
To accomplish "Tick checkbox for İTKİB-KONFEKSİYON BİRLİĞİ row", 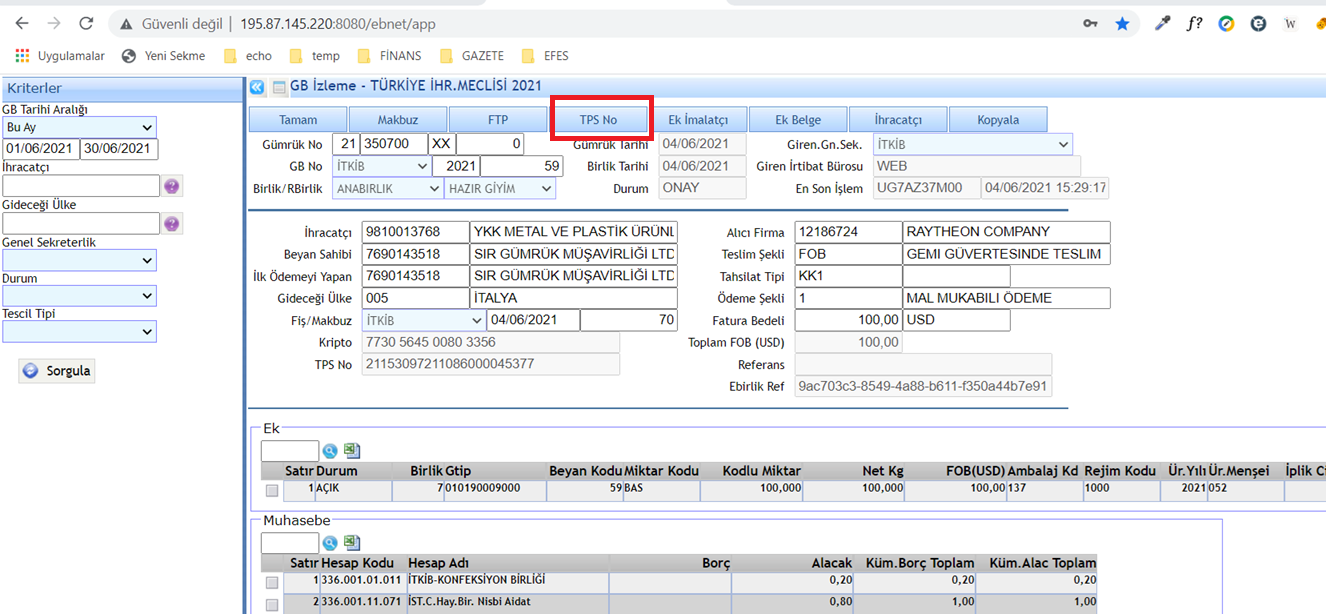I will click(x=272, y=583).
